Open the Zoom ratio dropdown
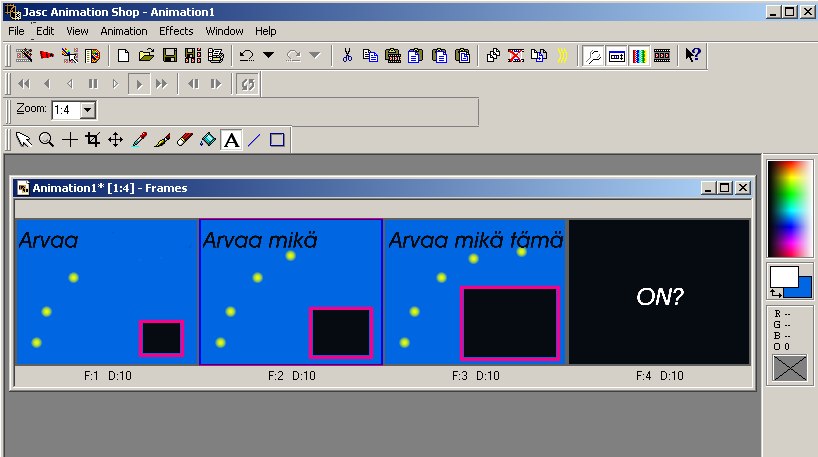 pyautogui.click(x=88, y=110)
